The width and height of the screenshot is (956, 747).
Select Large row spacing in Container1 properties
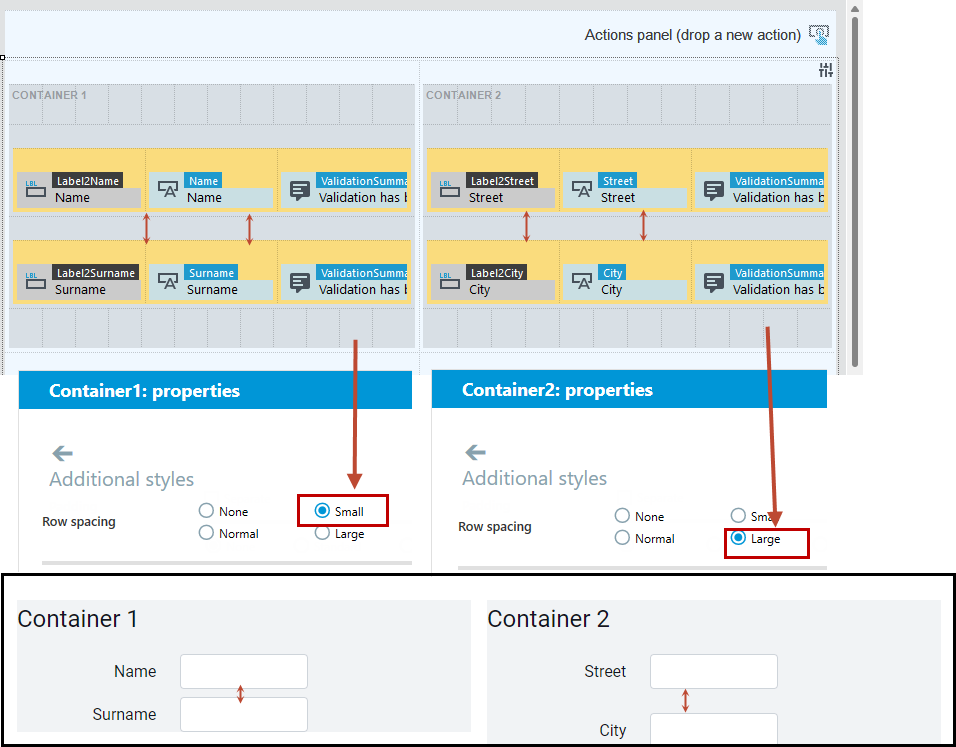[x=323, y=533]
